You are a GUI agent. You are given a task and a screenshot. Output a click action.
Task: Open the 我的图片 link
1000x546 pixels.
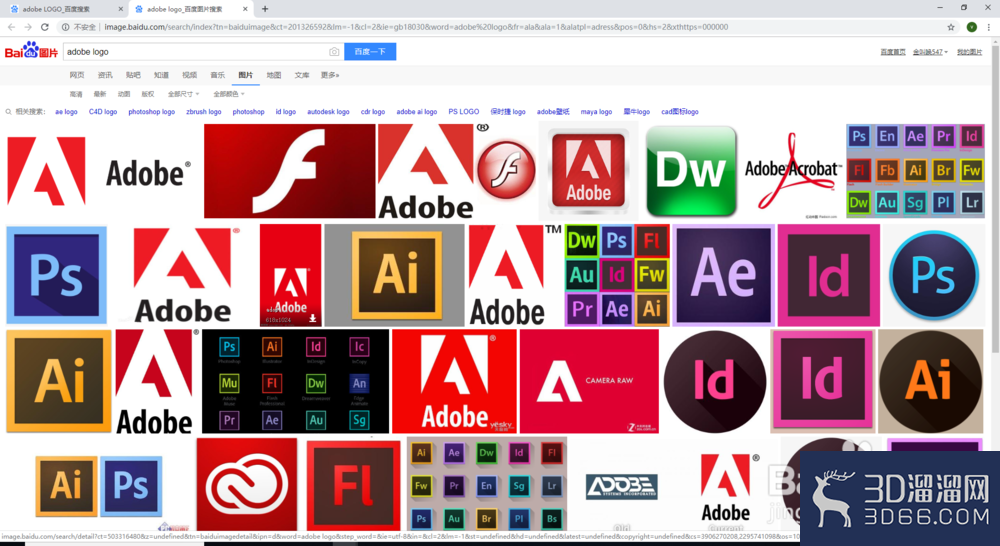[969, 52]
